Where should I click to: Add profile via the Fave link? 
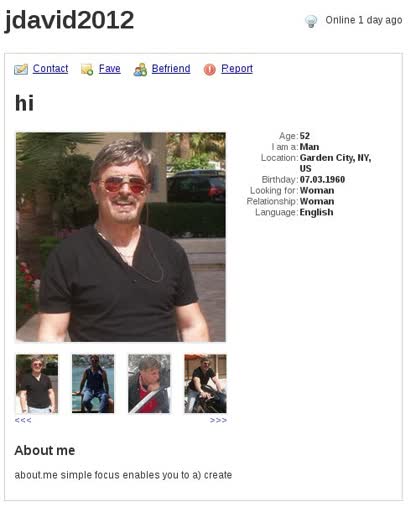(x=110, y=69)
